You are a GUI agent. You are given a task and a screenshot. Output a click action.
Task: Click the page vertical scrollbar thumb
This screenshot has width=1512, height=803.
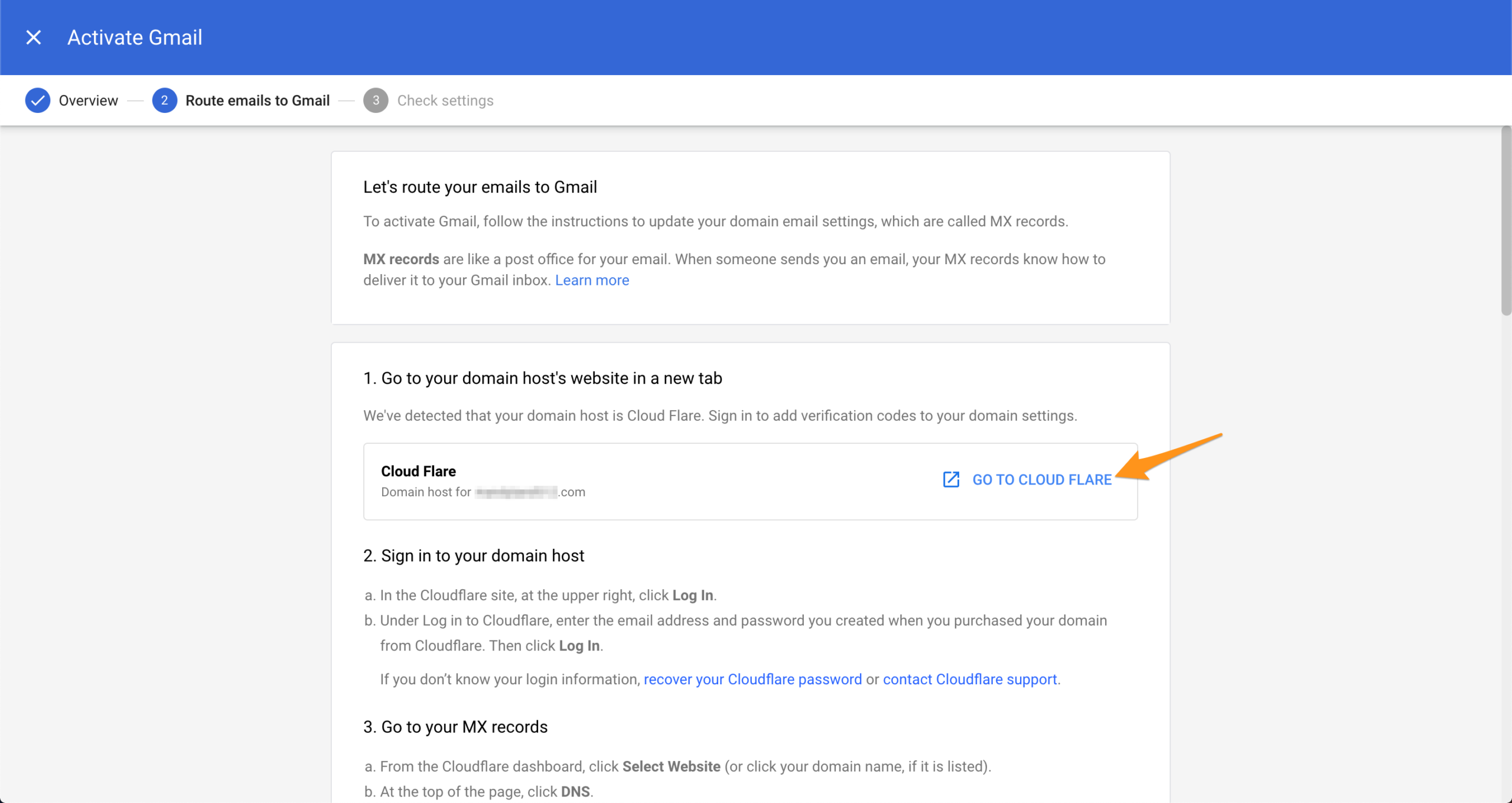1506,222
